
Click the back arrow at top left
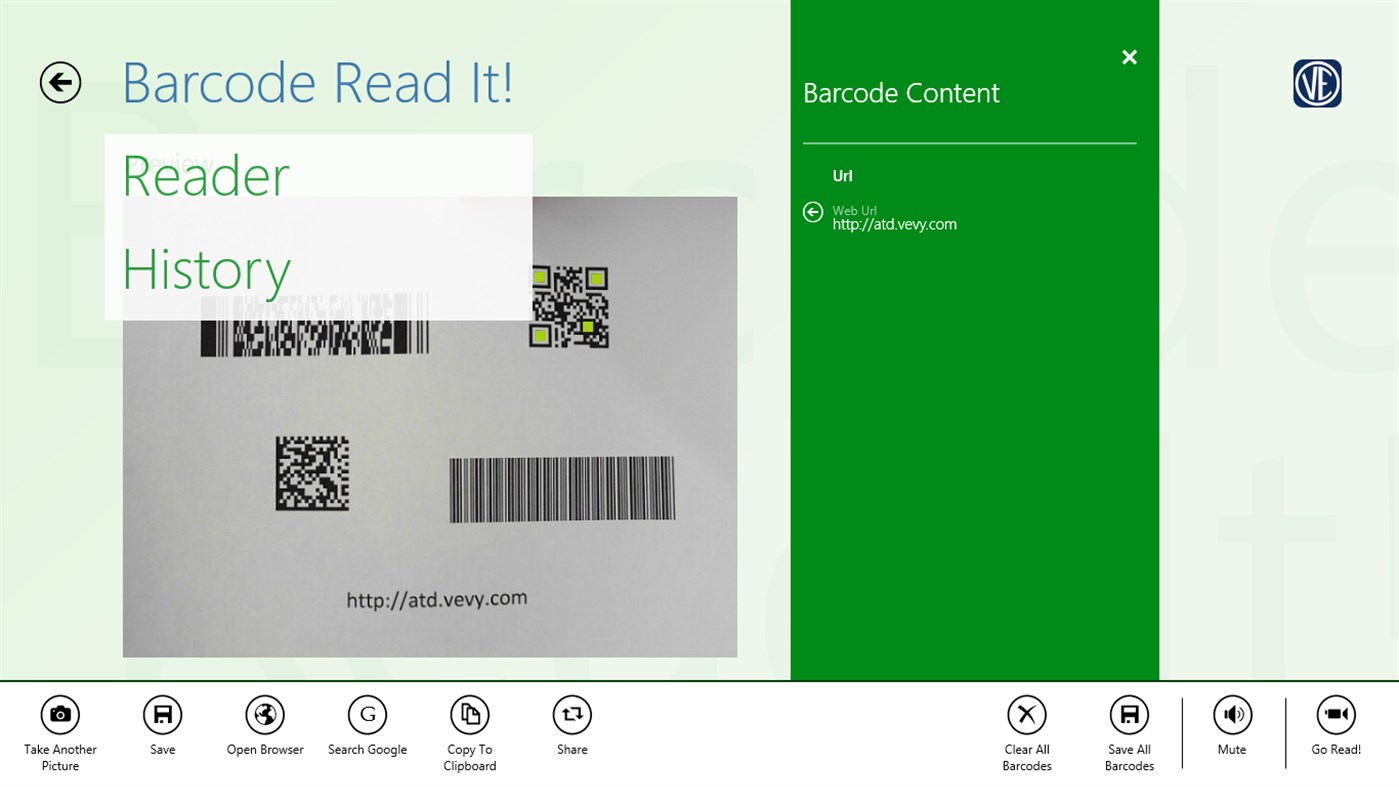60,82
